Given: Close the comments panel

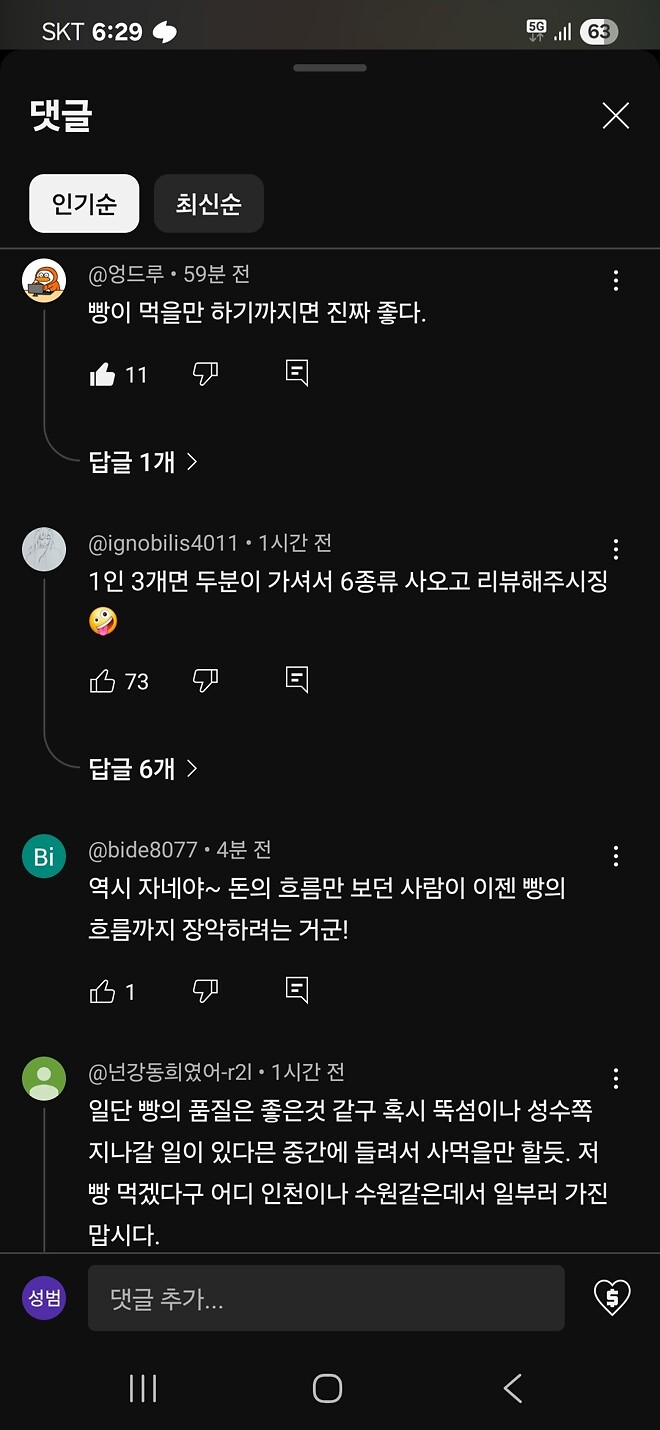Looking at the screenshot, I should 615,115.
